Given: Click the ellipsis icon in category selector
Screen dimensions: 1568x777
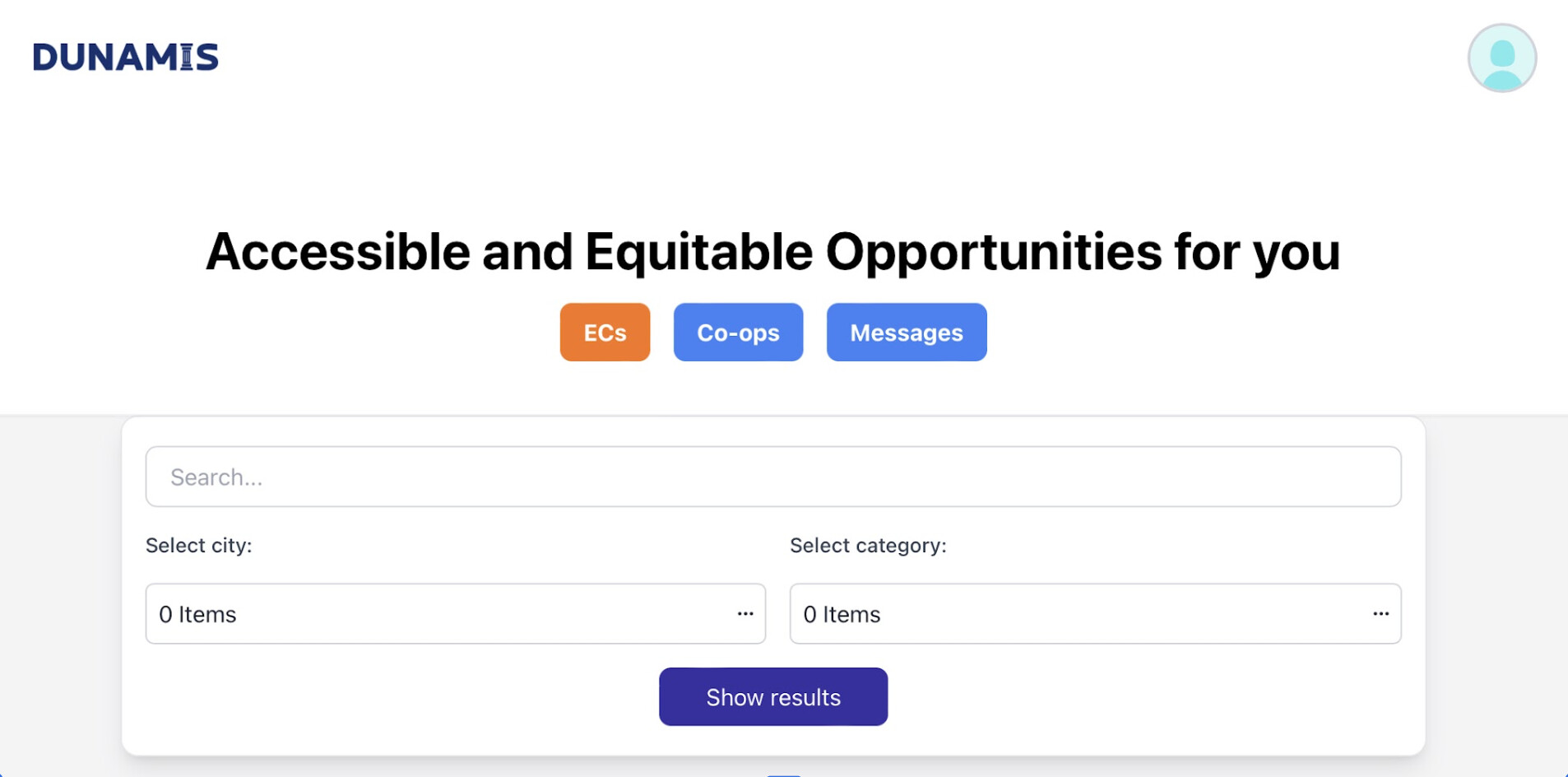Looking at the screenshot, I should (x=1380, y=614).
